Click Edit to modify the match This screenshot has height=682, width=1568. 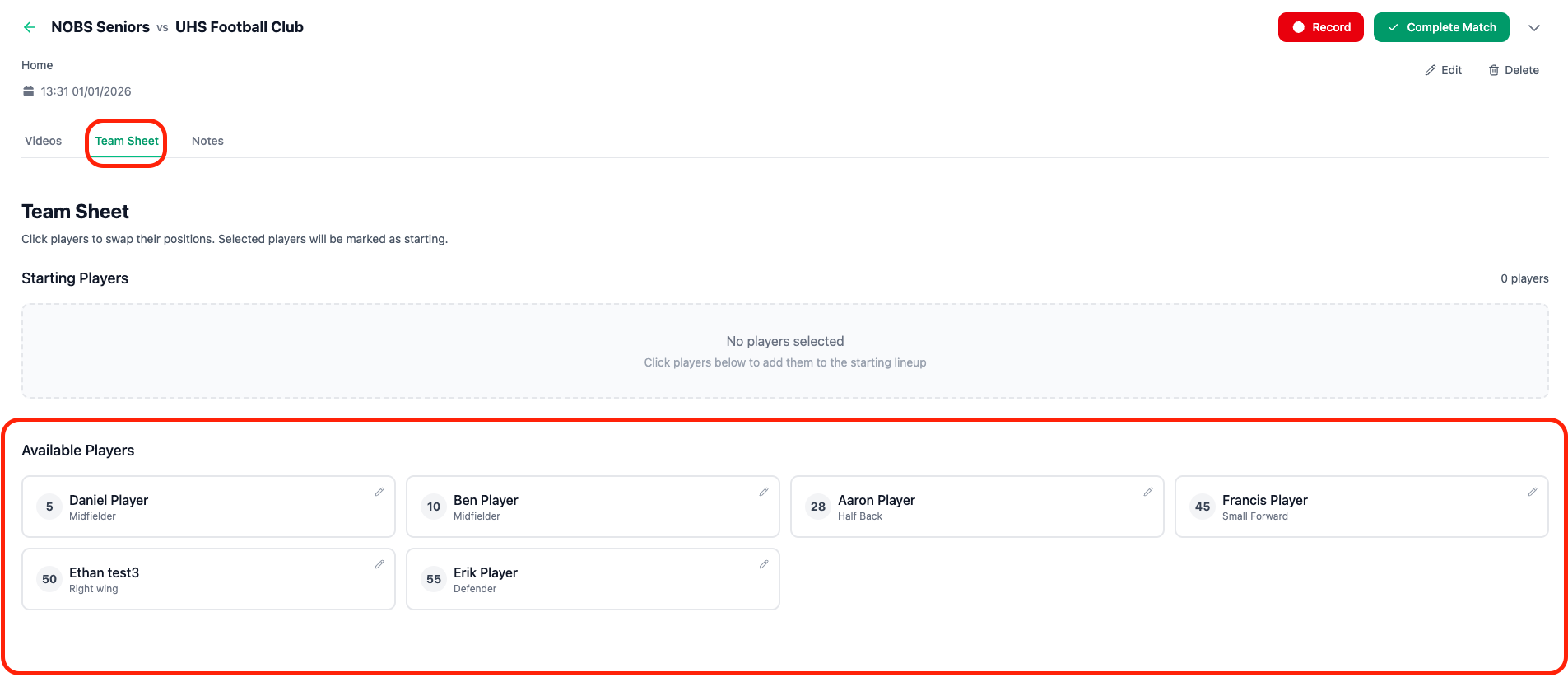[x=1444, y=70]
